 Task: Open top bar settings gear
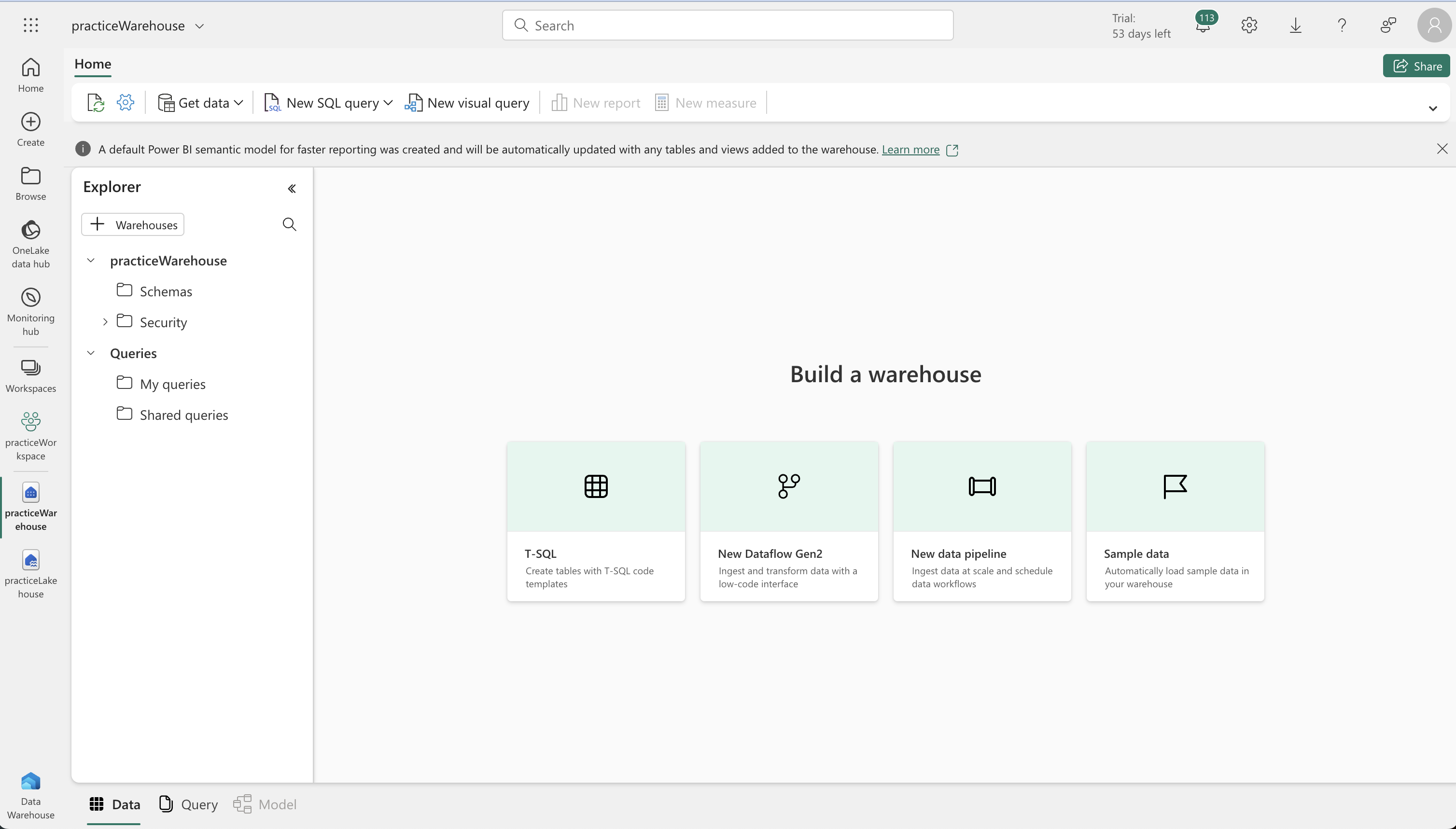click(x=1249, y=25)
